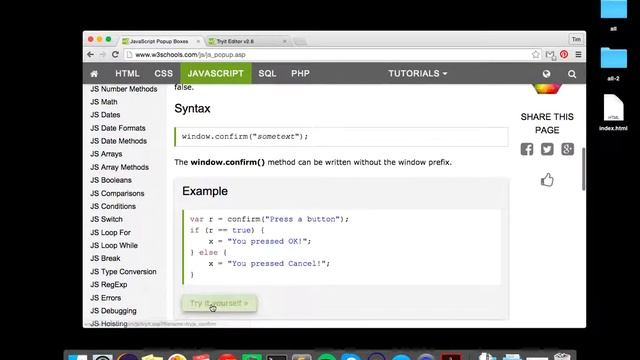Click the thumbs-up like icon

(547, 180)
